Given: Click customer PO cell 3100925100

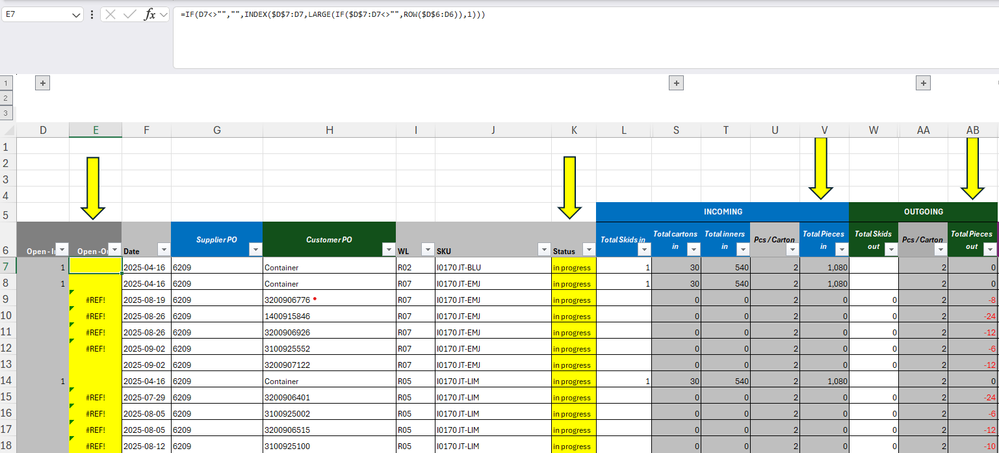Looking at the screenshot, I should (329, 446).
